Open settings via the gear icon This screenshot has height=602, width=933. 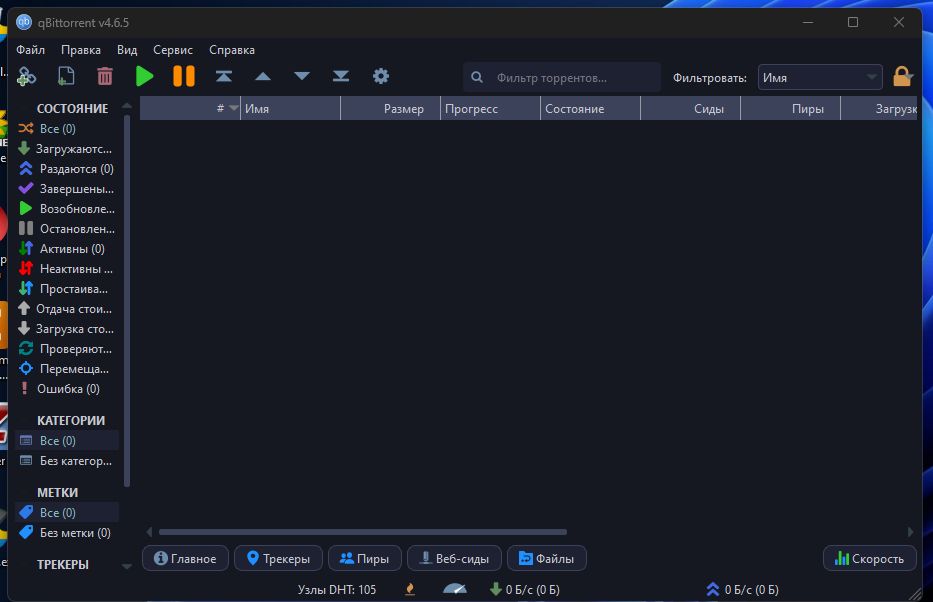[x=381, y=76]
